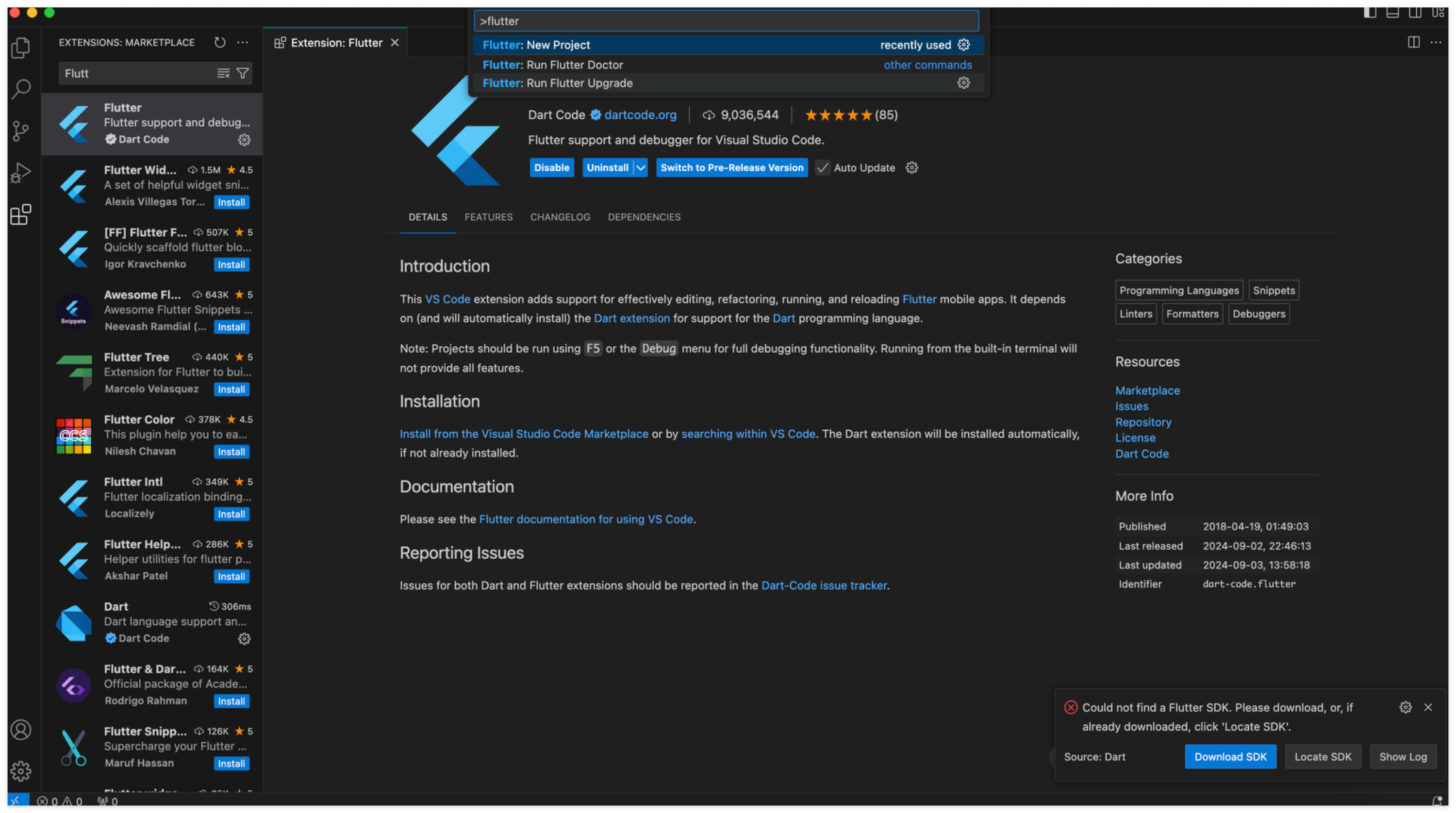Open Views and More Actions ellipsis menu
This screenshot has width=1456, height=813.
(243, 42)
